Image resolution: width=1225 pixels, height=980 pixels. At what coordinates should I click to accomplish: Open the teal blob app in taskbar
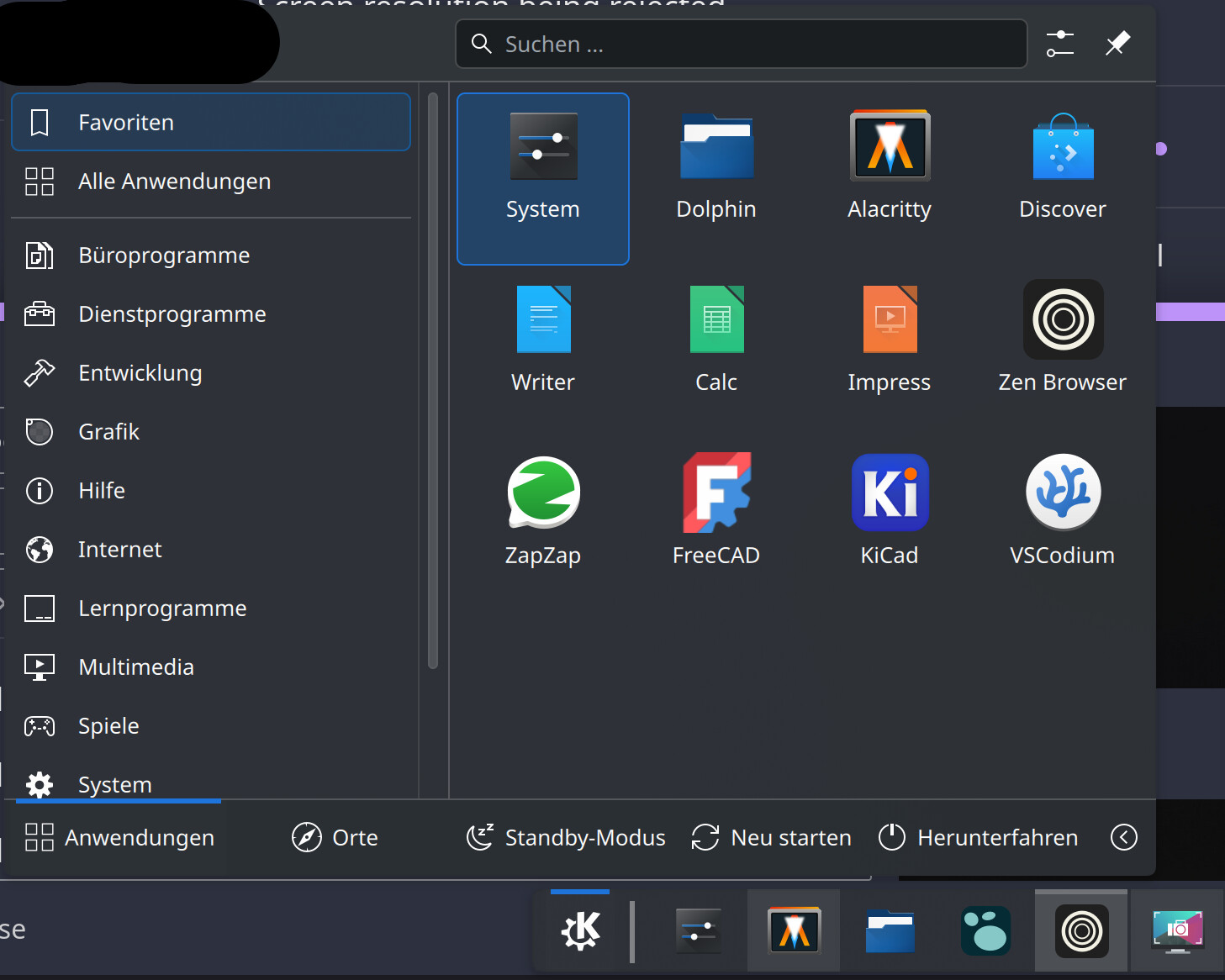(x=985, y=930)
